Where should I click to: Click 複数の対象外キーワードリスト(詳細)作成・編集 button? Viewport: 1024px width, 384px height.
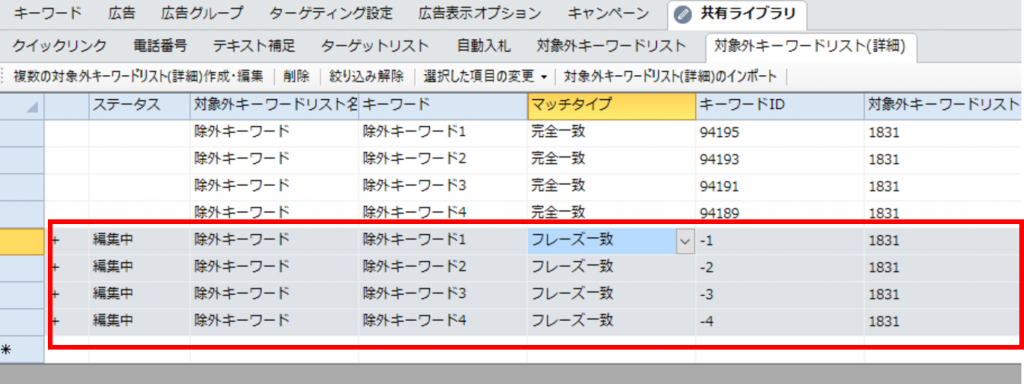(138, 76)
